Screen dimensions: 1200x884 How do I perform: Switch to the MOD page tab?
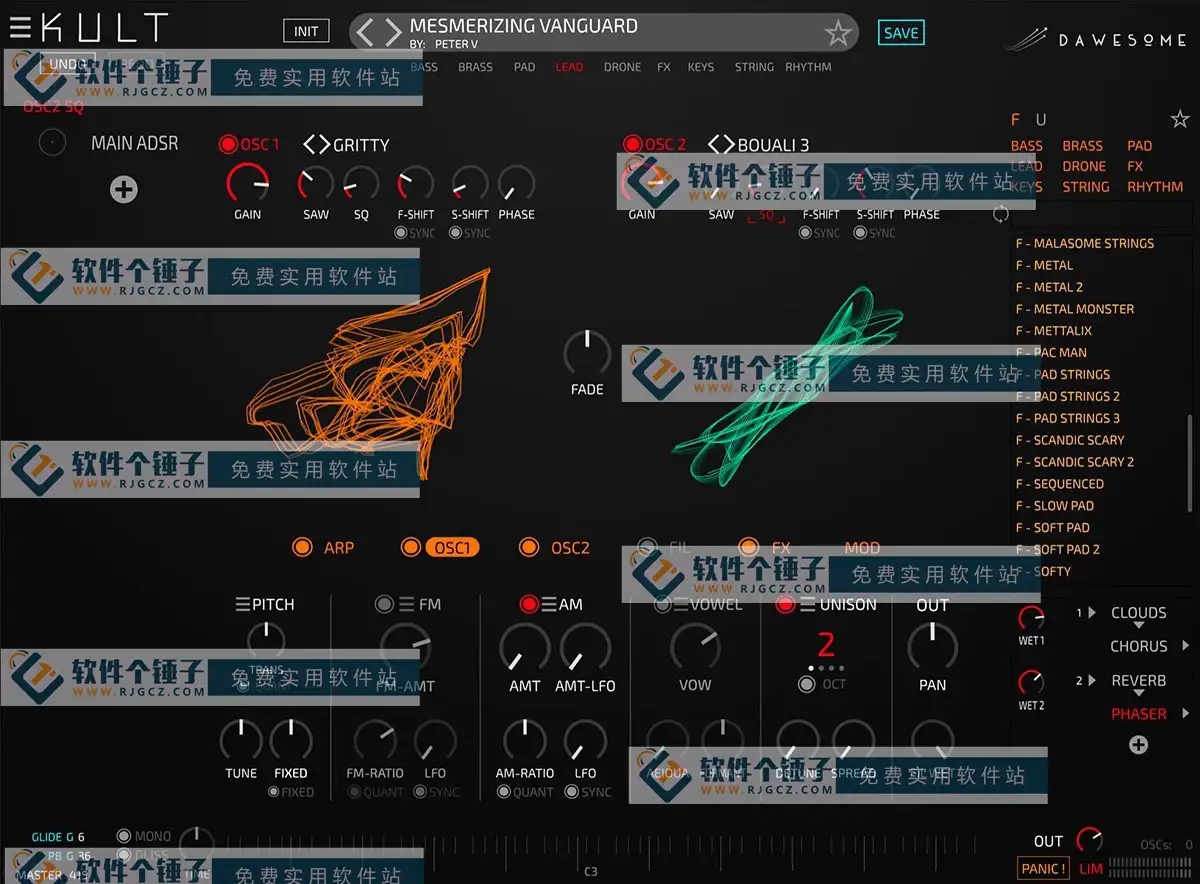tap(862, 548)
